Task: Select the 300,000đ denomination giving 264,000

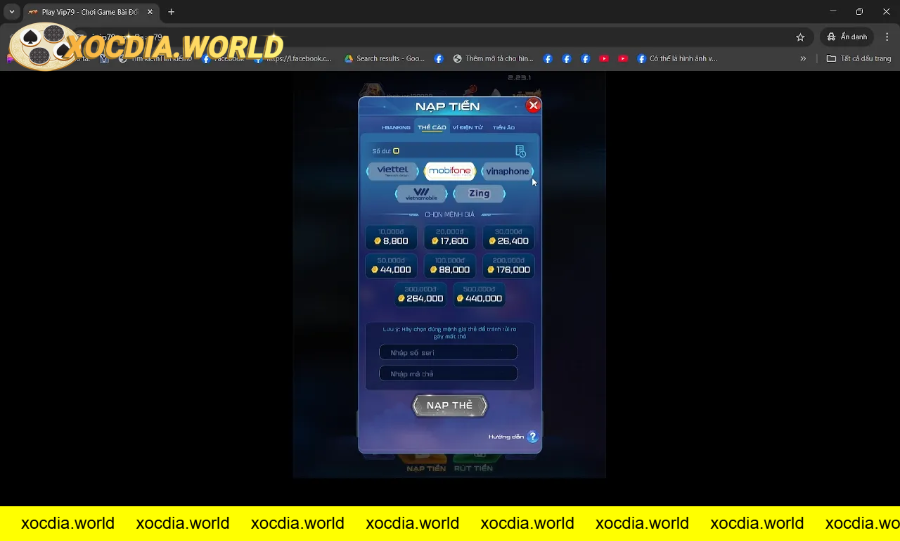Action: coord(421,294)
